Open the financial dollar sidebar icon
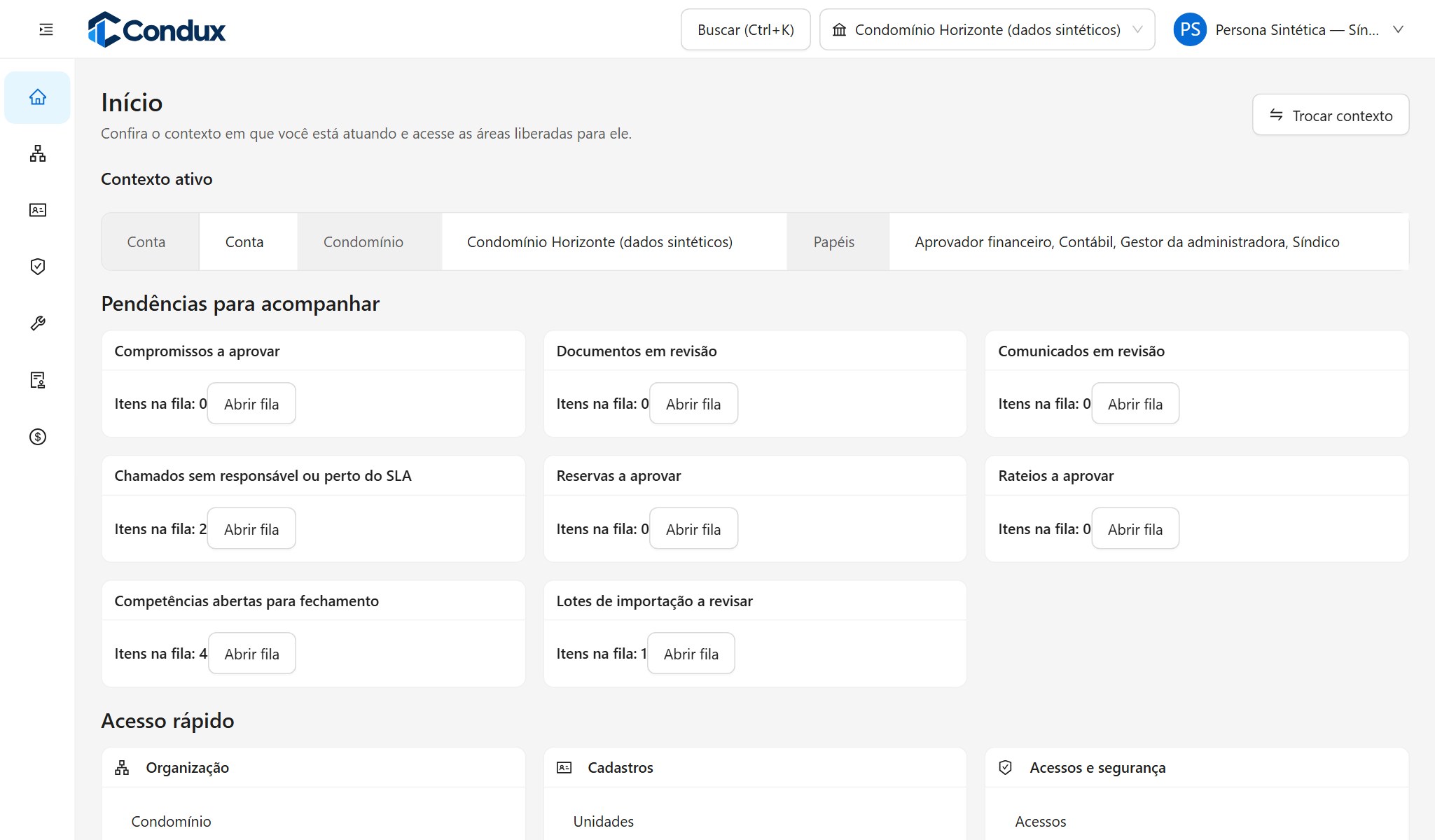 pyautogui.click(x=38, y=437)
